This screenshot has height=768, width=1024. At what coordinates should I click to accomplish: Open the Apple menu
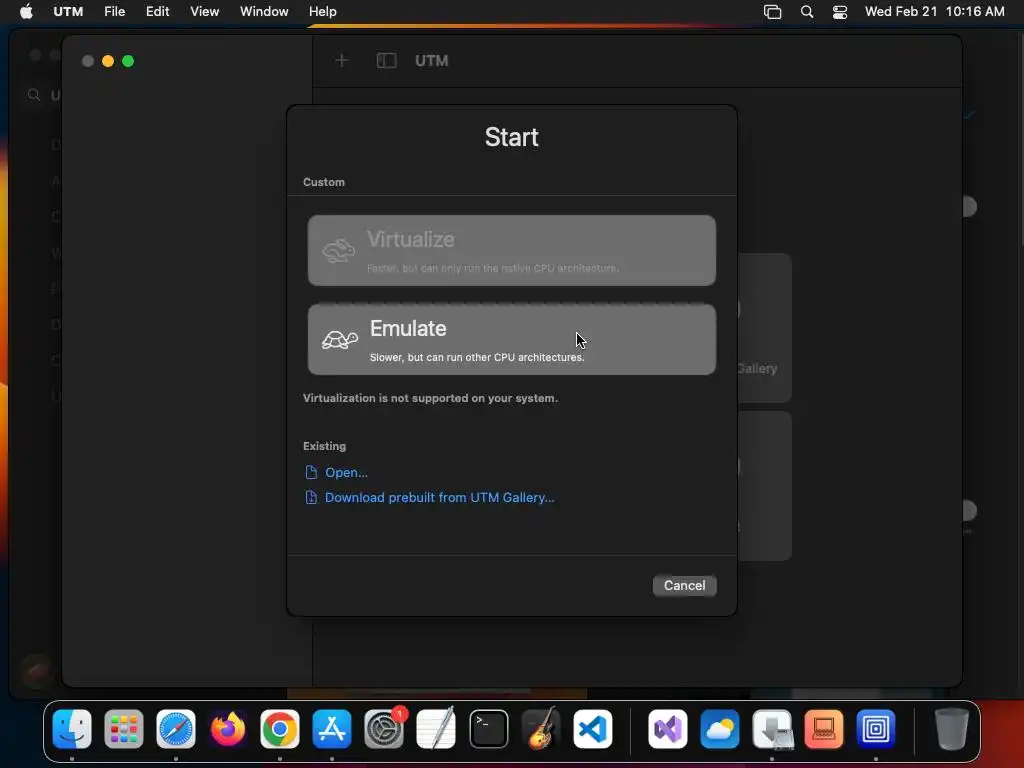click(26, 12)
